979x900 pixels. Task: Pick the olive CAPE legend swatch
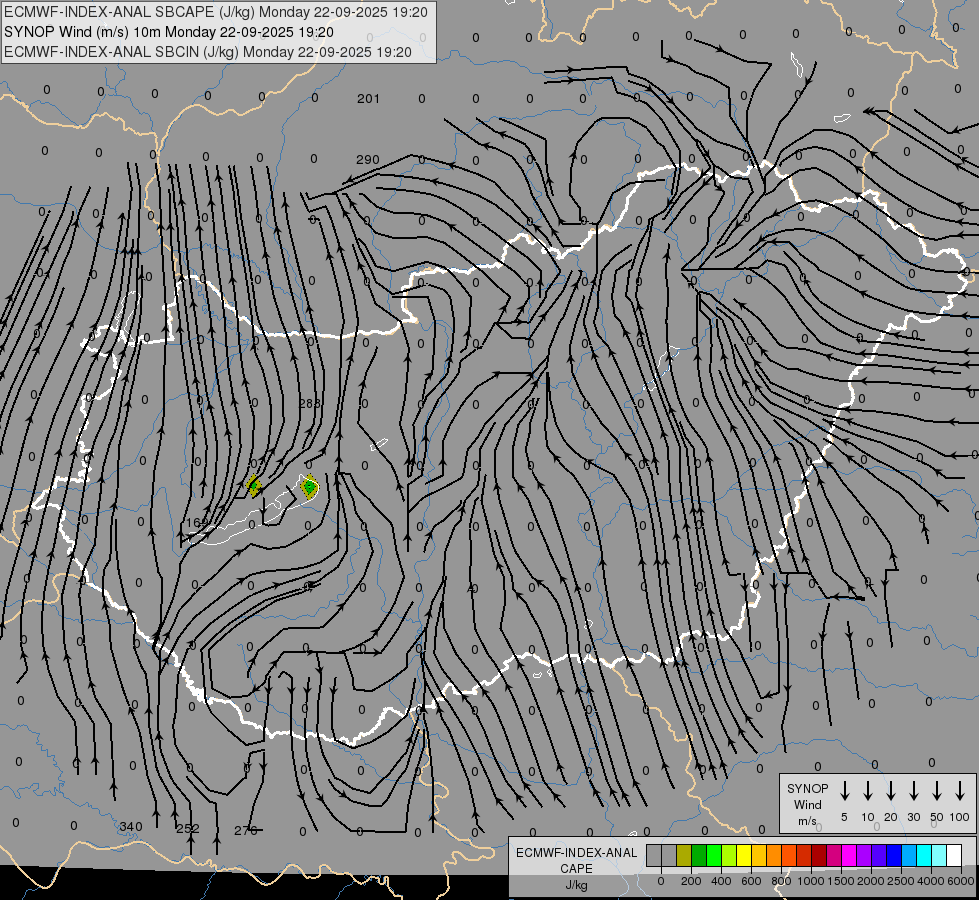pyautogui.click(x=684, y=855)
